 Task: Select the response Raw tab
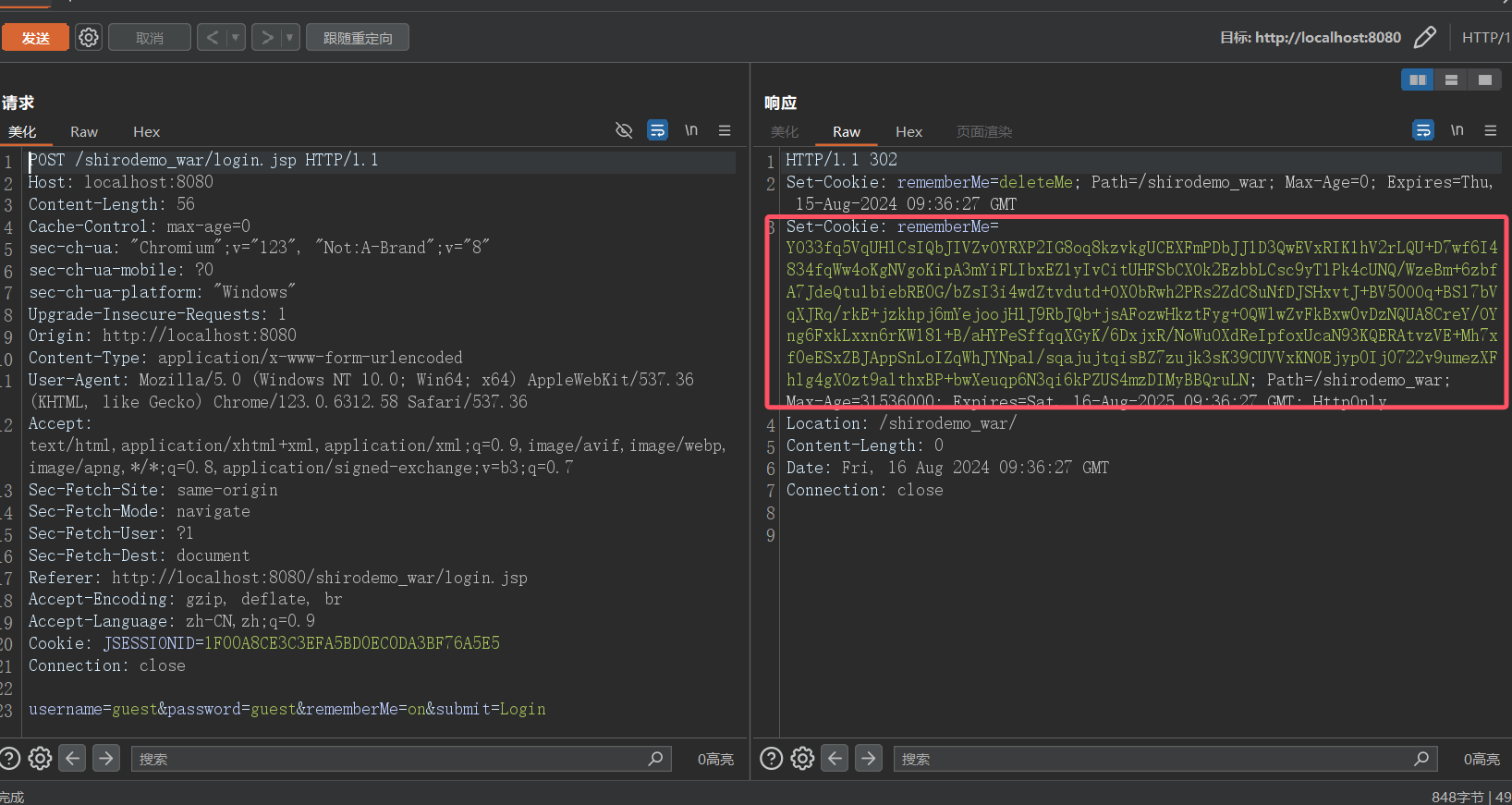click(847, 132)
